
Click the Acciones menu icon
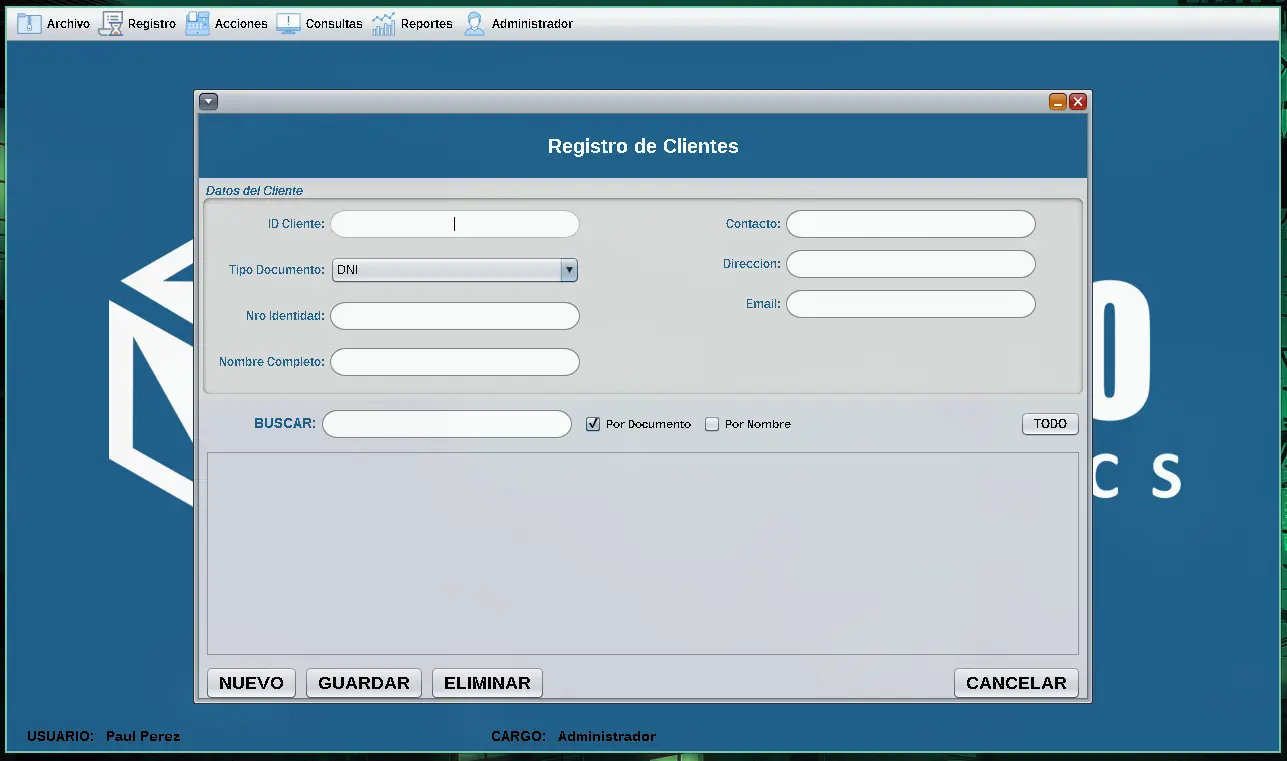(x=197, y=24)
